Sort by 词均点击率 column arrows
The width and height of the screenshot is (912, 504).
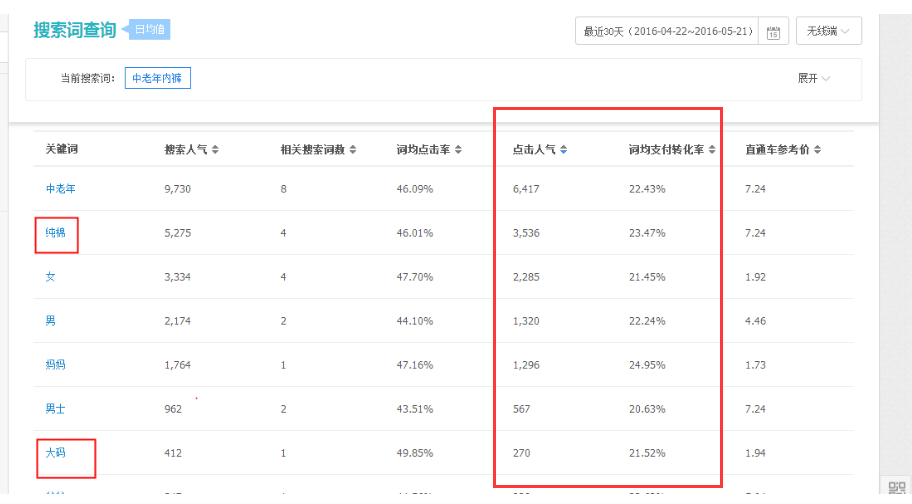458,149
